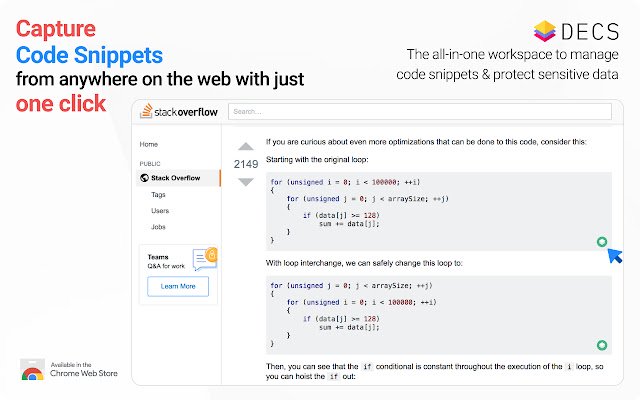Capture the first code snippet with the green circle
Viewport: 640px width, 400px height.
602,242
